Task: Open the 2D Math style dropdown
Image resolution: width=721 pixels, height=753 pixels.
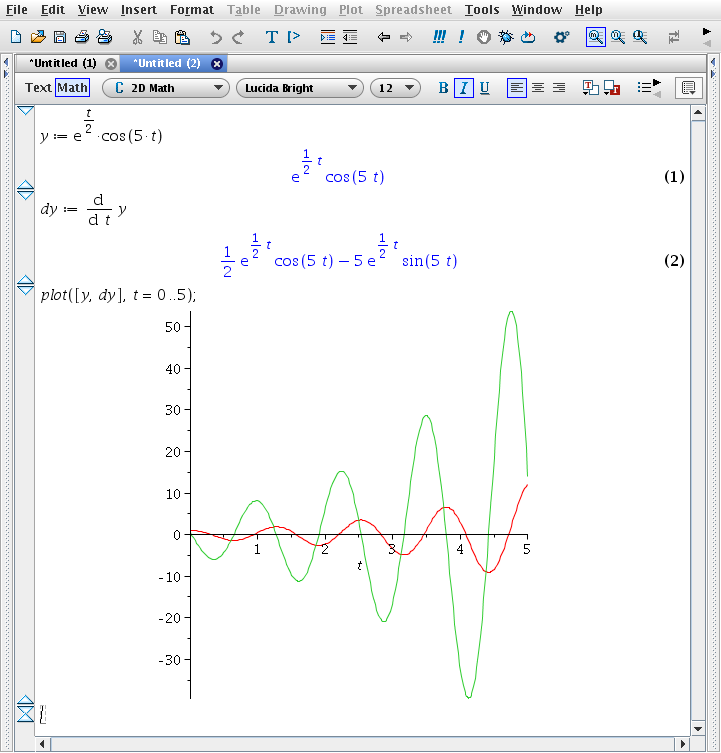Action: coord(166,88)
